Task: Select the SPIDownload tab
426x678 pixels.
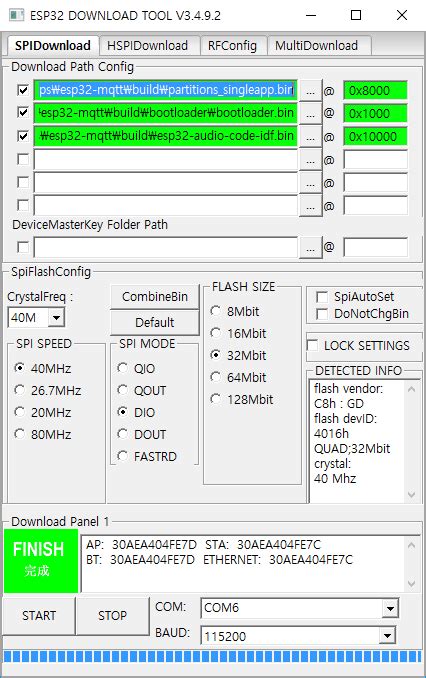Action: click(53, 45)
